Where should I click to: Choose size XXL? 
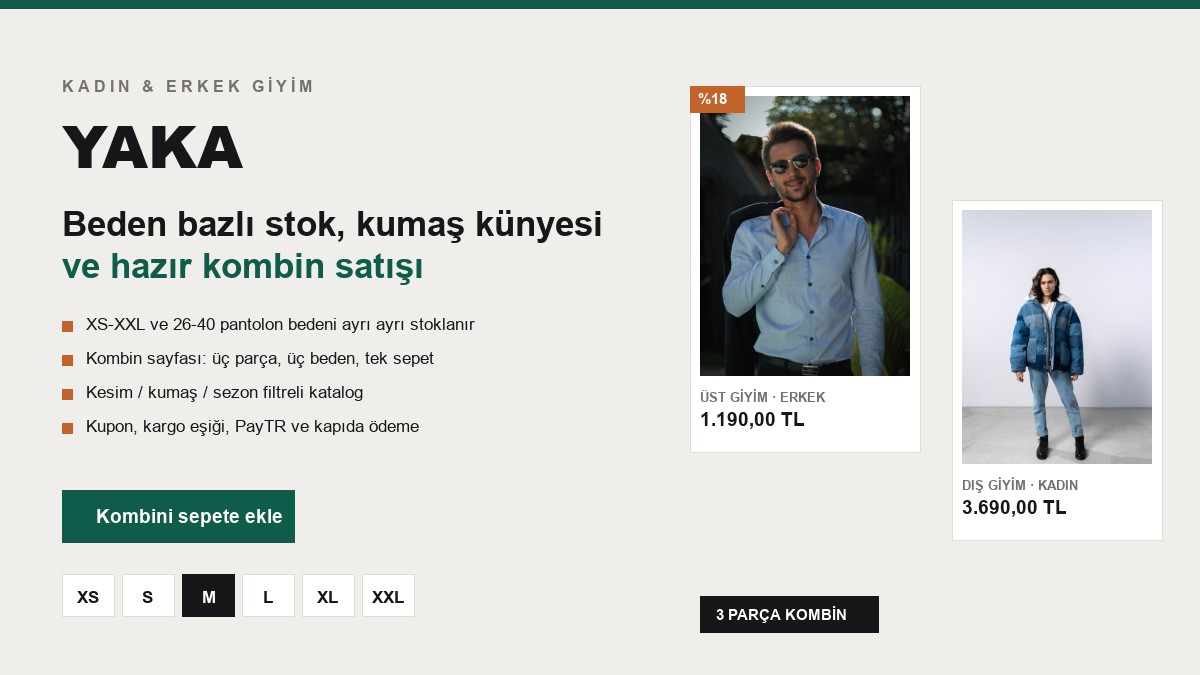point(388,596)
